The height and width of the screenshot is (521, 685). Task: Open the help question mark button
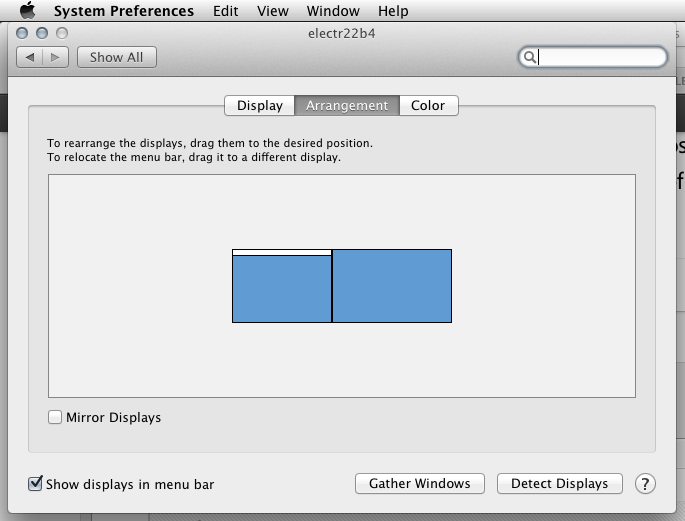pos(645,483)
